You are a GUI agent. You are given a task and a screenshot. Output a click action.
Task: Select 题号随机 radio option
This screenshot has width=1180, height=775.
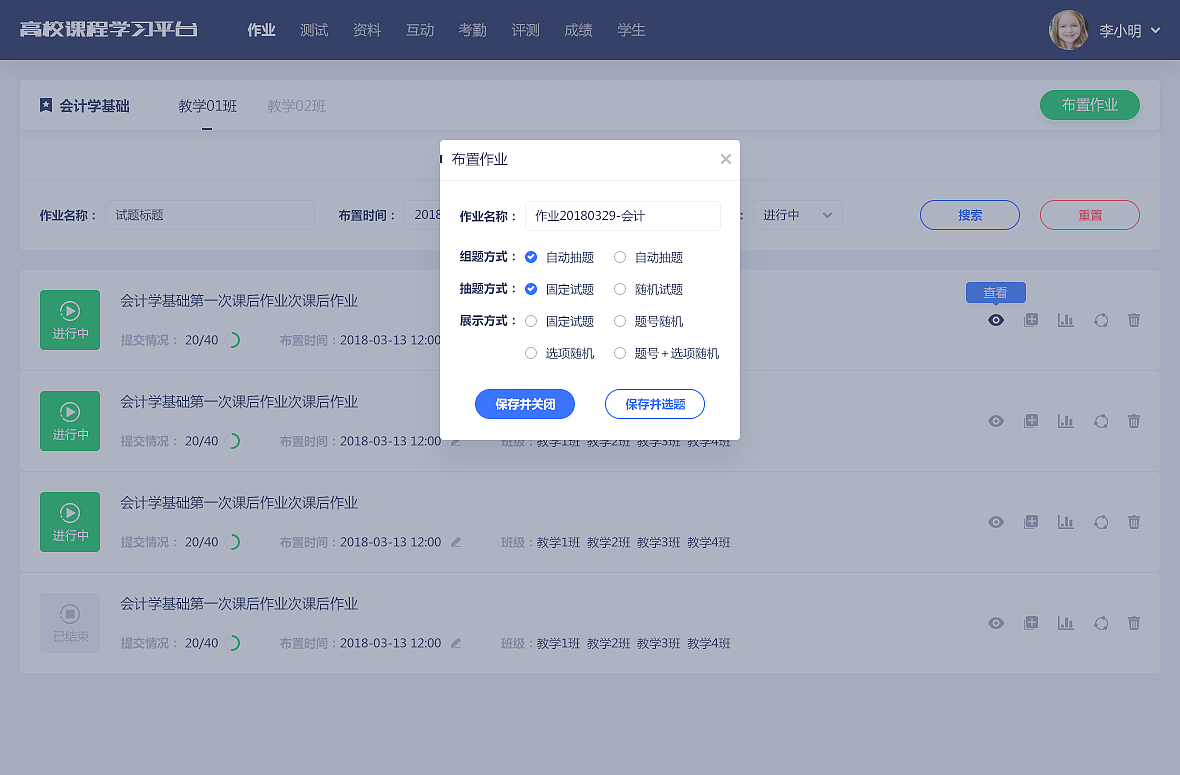pyautogui.click(x=620, y=321)
